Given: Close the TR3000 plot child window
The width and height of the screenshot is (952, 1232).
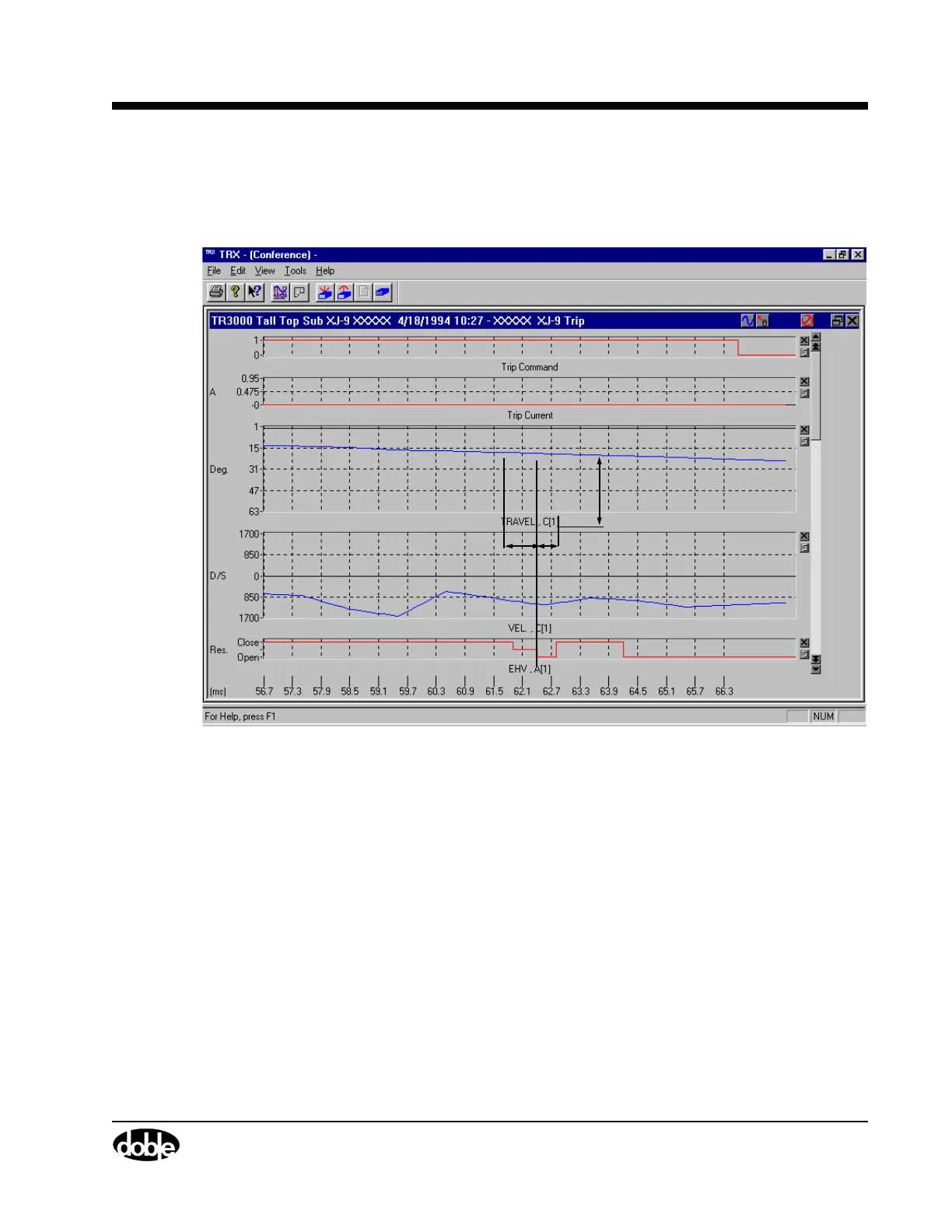Looking at the screenshot, I should tap(852, 320).
